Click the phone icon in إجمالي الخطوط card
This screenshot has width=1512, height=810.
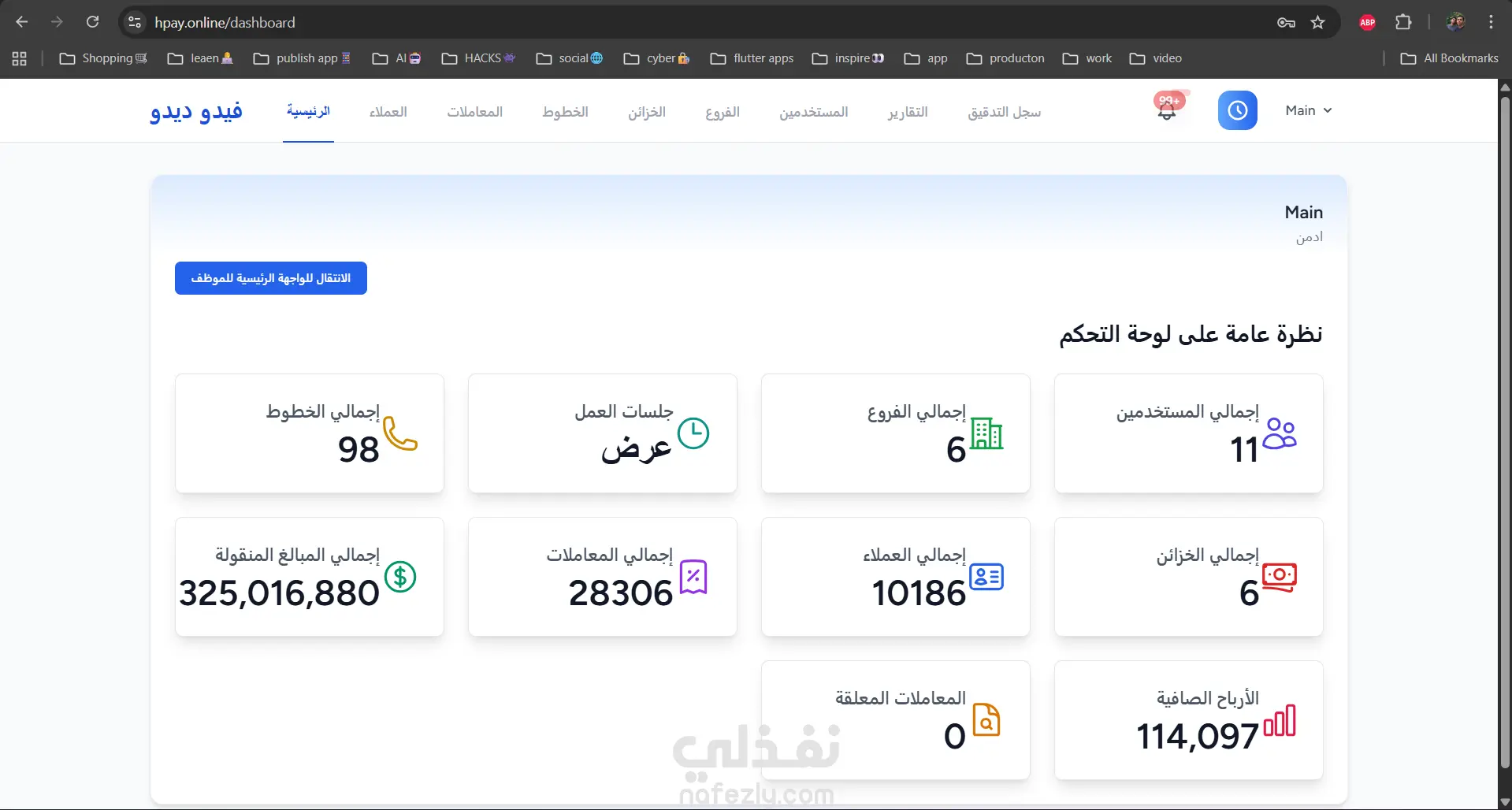pos(400,434)
